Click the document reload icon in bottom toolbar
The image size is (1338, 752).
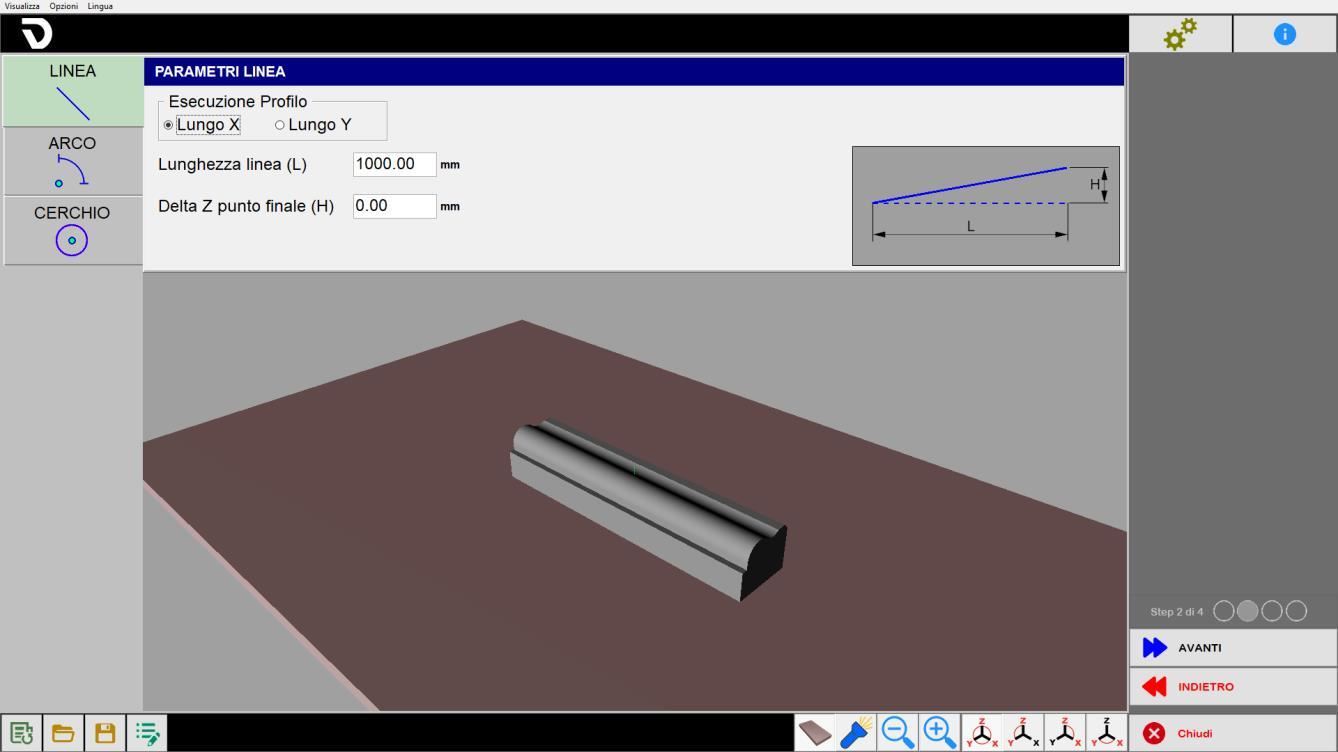21,733
